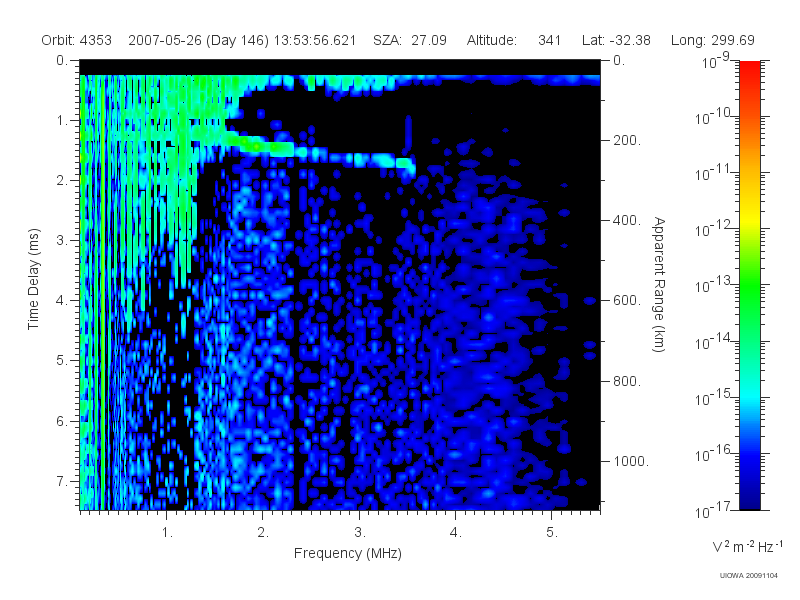Click the 'V2 m-2 Hz-1' units label
This screenshot has height=600, width=800.
pyautogui.click(x=748, y=546)
